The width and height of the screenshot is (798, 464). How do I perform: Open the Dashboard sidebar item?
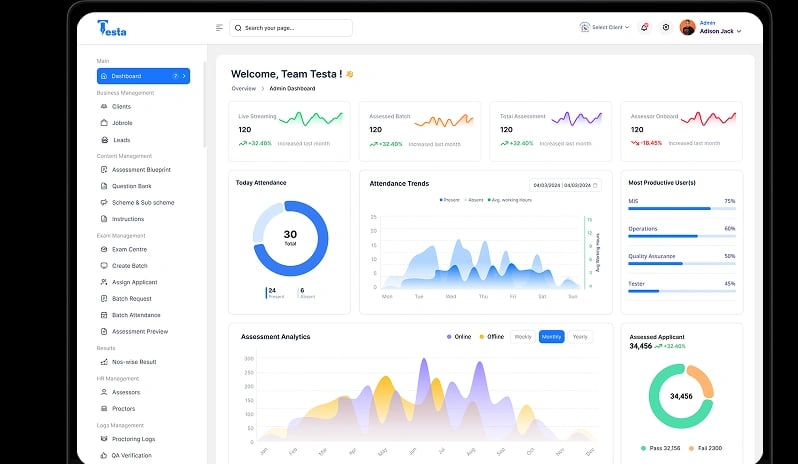(142, 76)
